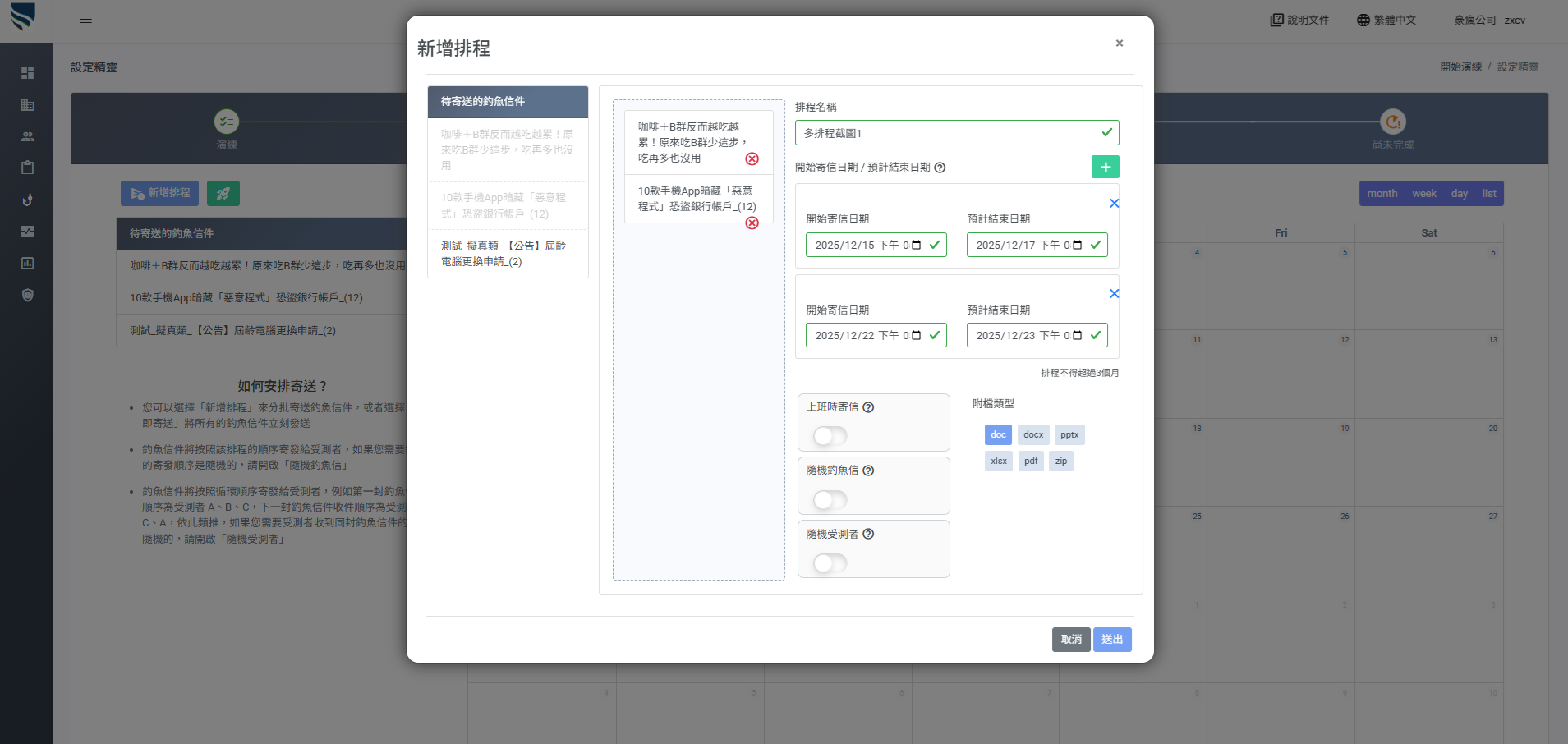Click the 取消 cancel button
The height and width of the screenshot is (744, 1568).
pyautogui.click(x=1071, y=640)
